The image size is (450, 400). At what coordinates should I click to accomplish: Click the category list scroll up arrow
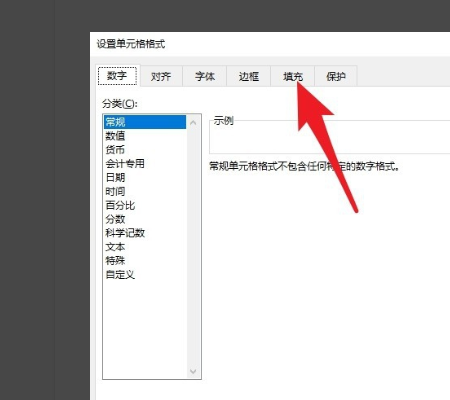pyautogui.click(x=193, y=123)
